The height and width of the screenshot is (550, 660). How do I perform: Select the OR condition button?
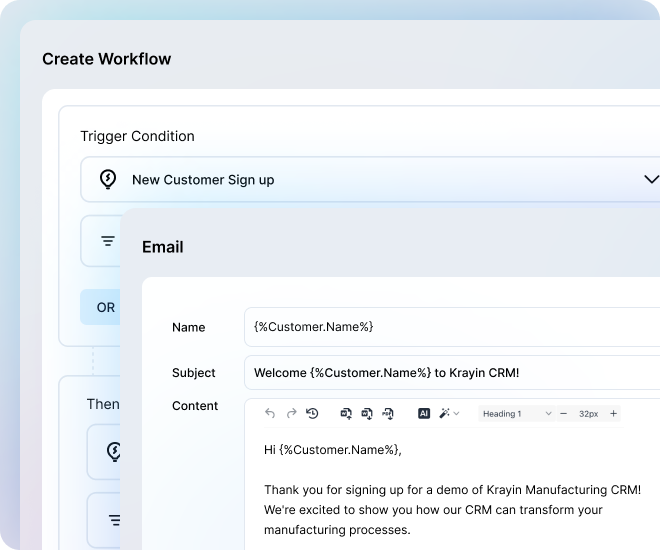tap(100, 307)
